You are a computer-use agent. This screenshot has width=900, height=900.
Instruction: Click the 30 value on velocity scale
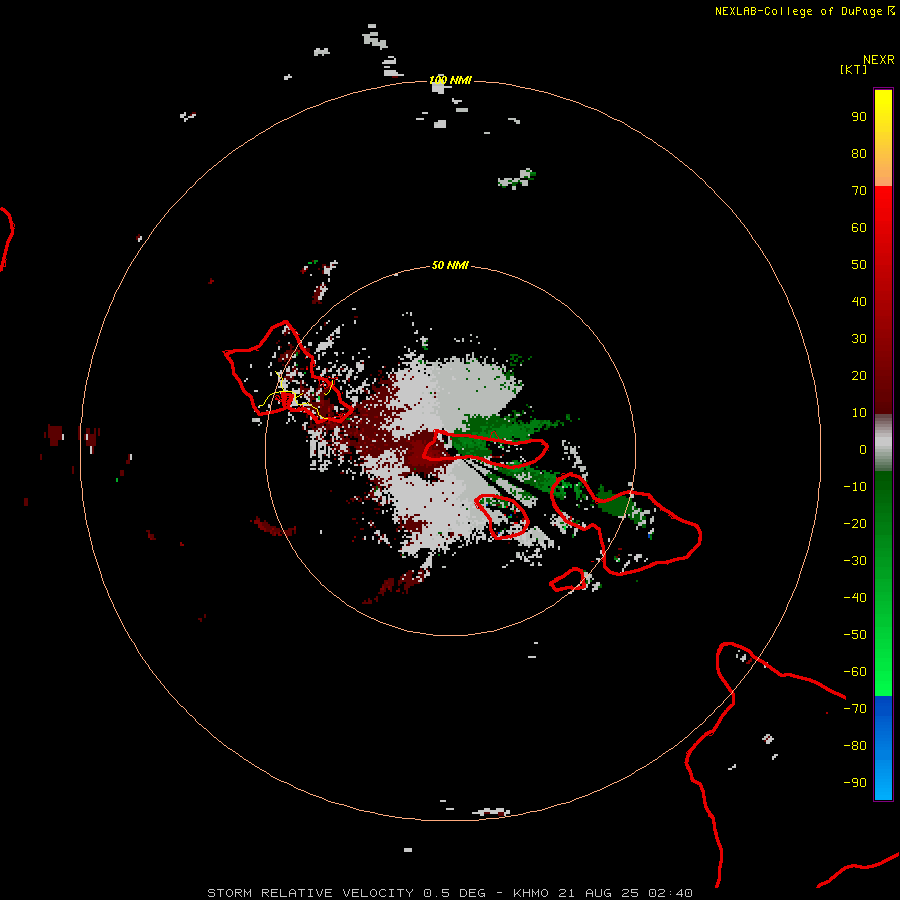point(859,339)
